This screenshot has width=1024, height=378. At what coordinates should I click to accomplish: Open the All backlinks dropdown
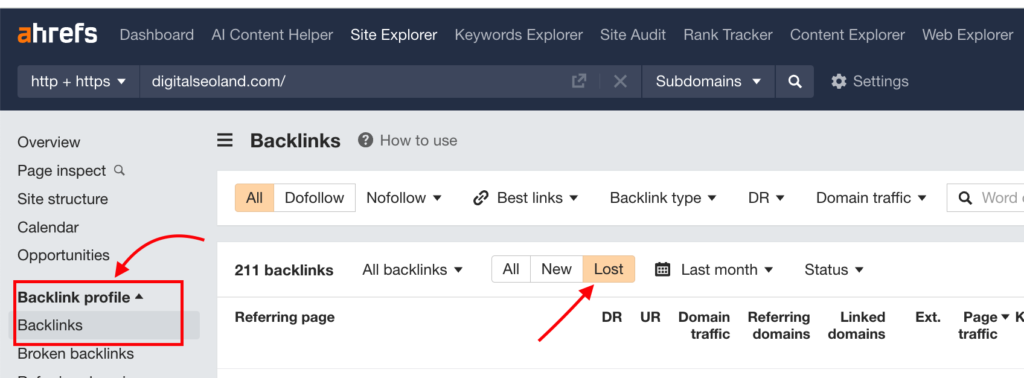pyautogui.click(x=412, y=270)
